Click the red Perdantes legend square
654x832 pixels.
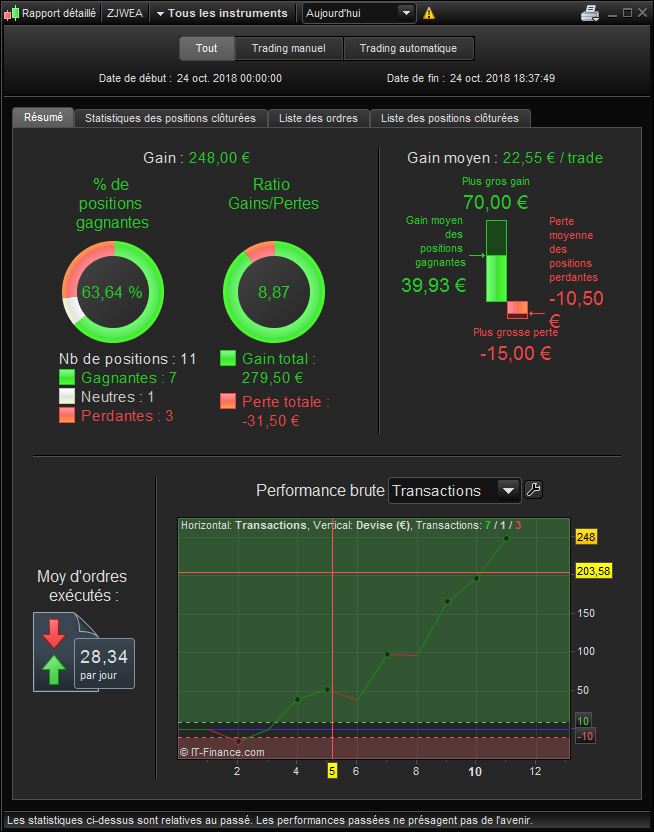(67, 415)
